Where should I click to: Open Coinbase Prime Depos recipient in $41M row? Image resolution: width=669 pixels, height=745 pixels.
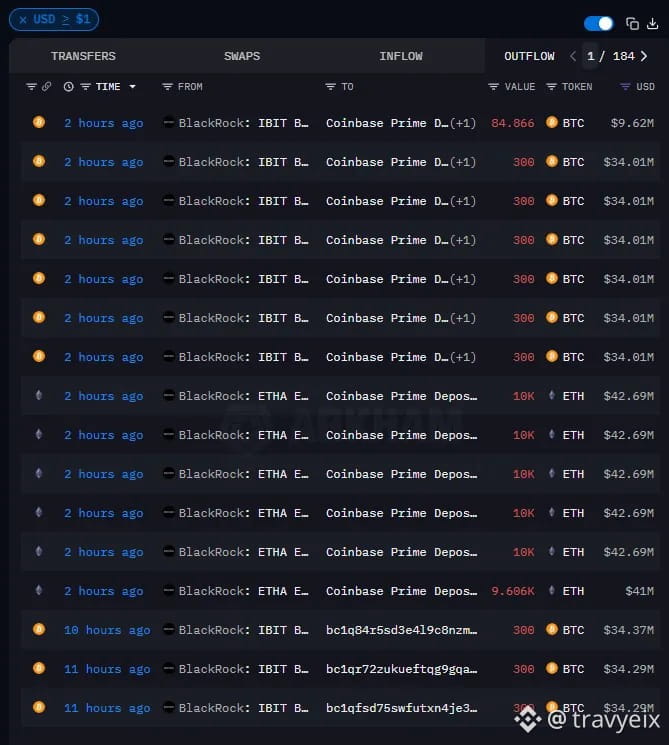402,591
